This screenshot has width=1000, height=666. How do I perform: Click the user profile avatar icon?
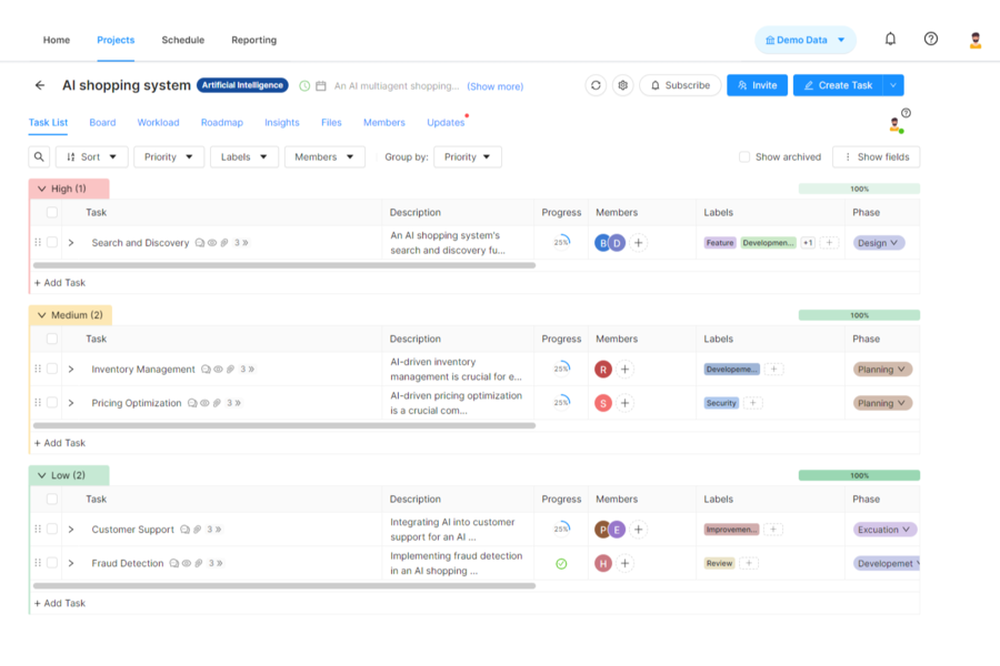[975, 40]
